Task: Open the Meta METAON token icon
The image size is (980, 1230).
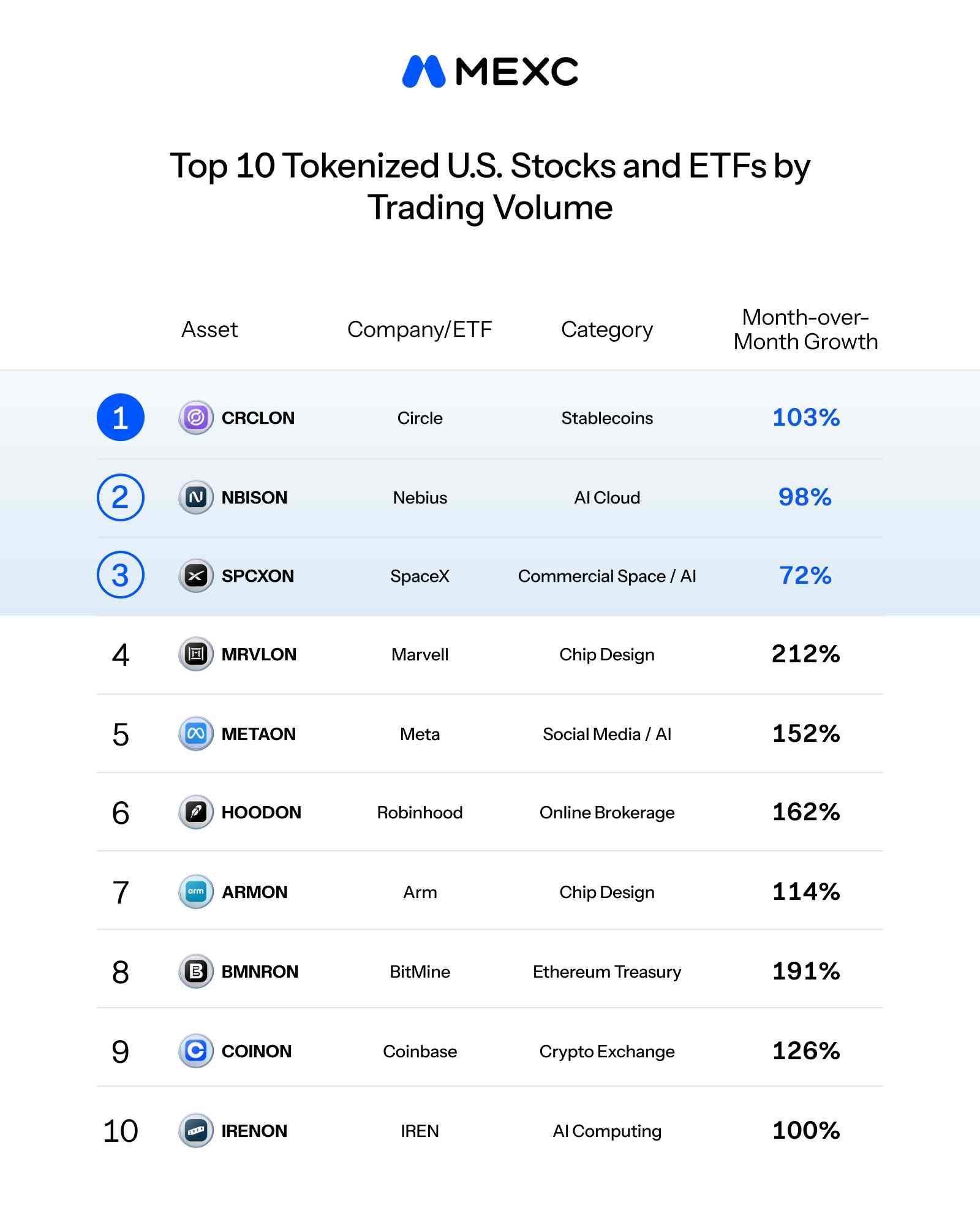Action: pyautogui.click(x=196, y=734)
